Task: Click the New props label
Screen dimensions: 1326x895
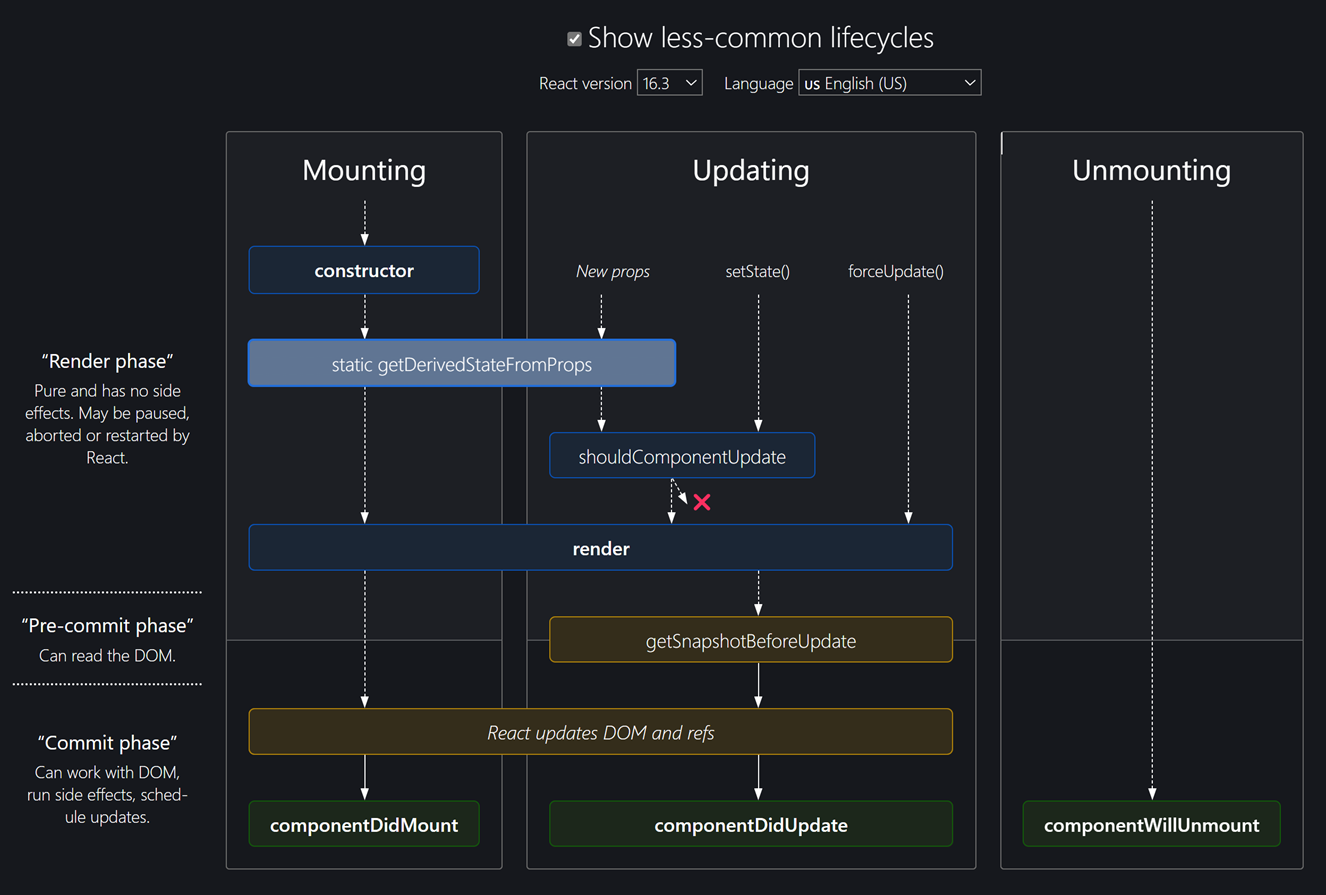Action: click(x=613, y=271)
